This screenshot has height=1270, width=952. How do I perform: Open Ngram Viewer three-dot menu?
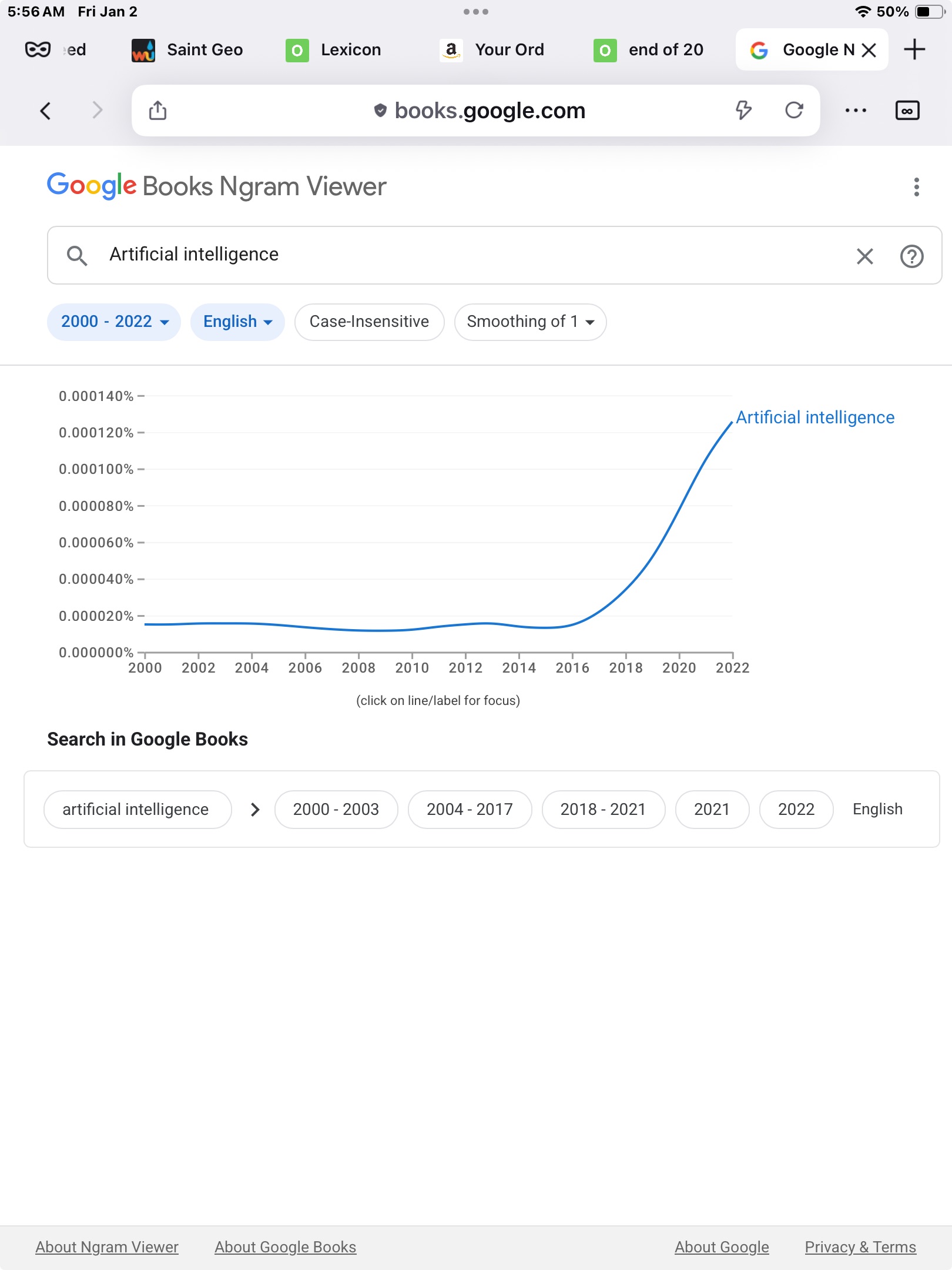point(916,187)
